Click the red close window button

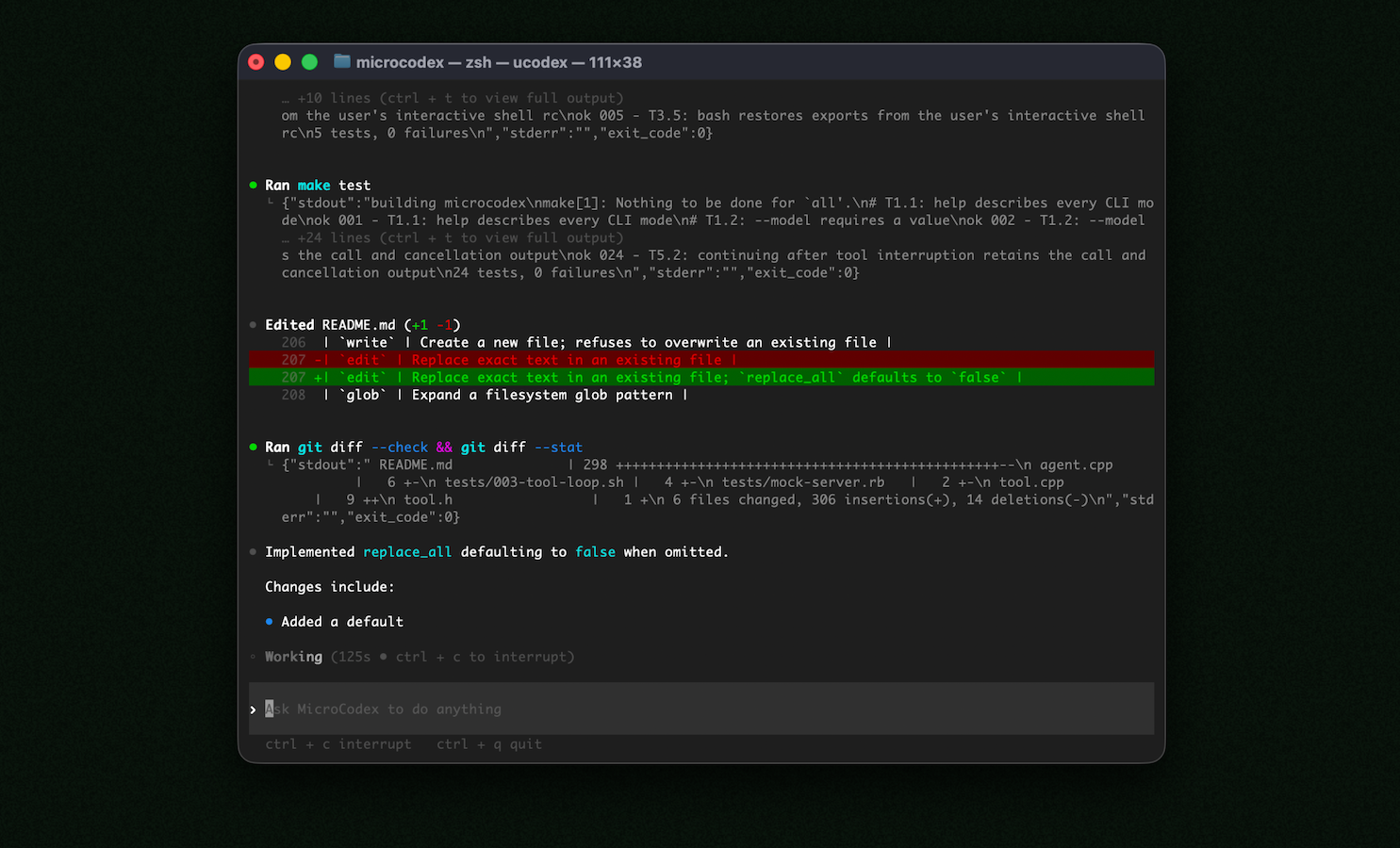point(256,62)
